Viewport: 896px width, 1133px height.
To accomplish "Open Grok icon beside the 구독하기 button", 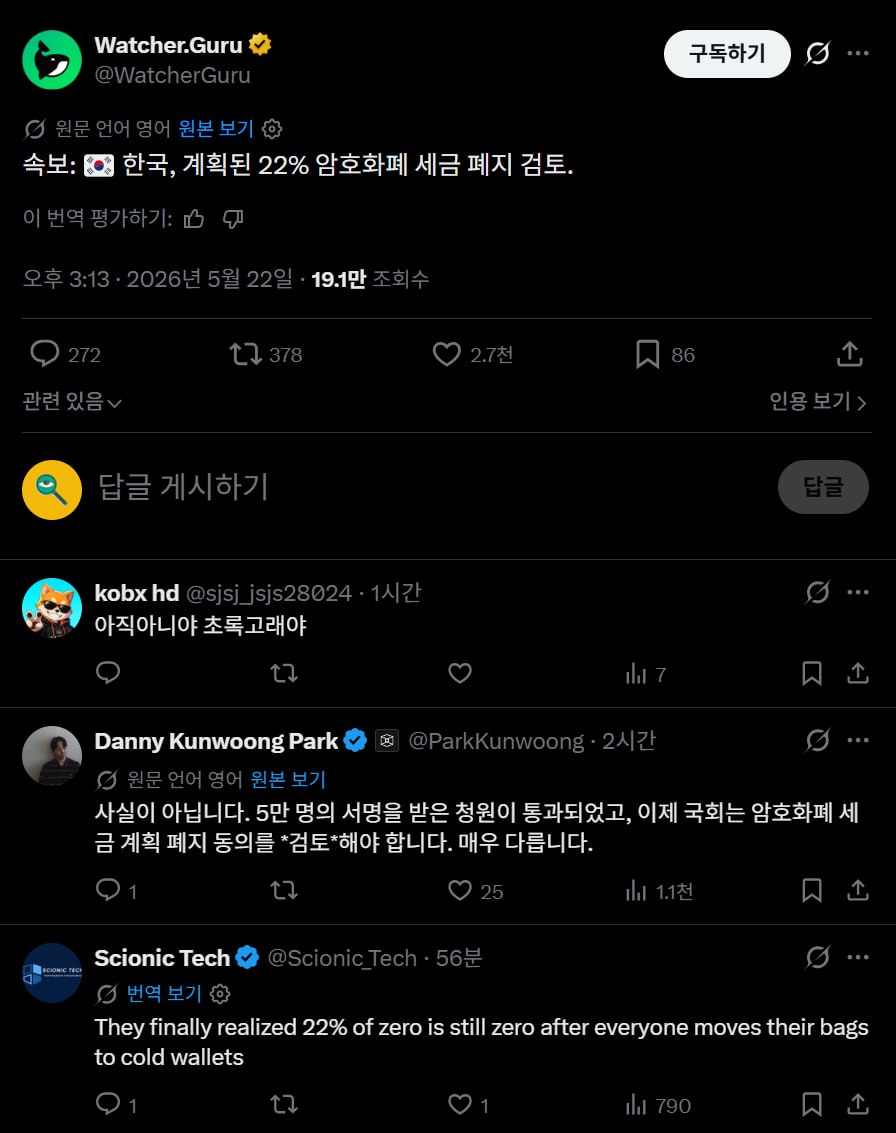I will (817, 53).
